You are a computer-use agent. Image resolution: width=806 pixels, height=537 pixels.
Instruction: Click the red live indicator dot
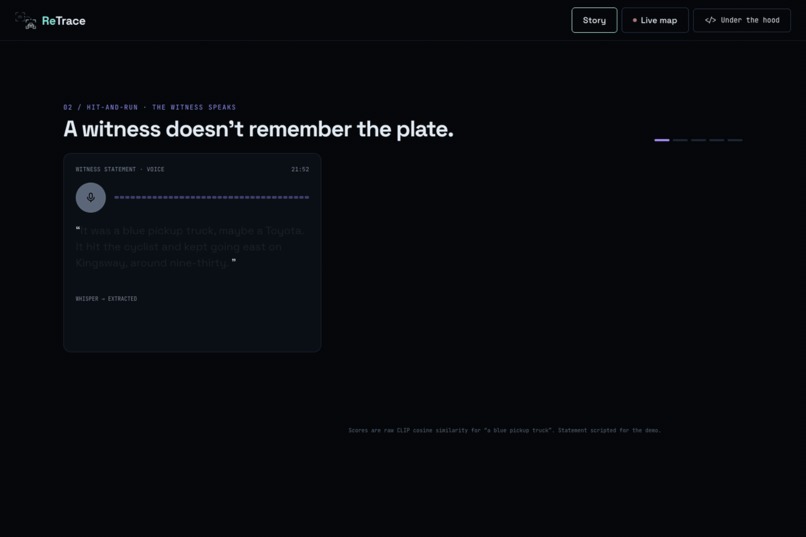tap(634, 20)
